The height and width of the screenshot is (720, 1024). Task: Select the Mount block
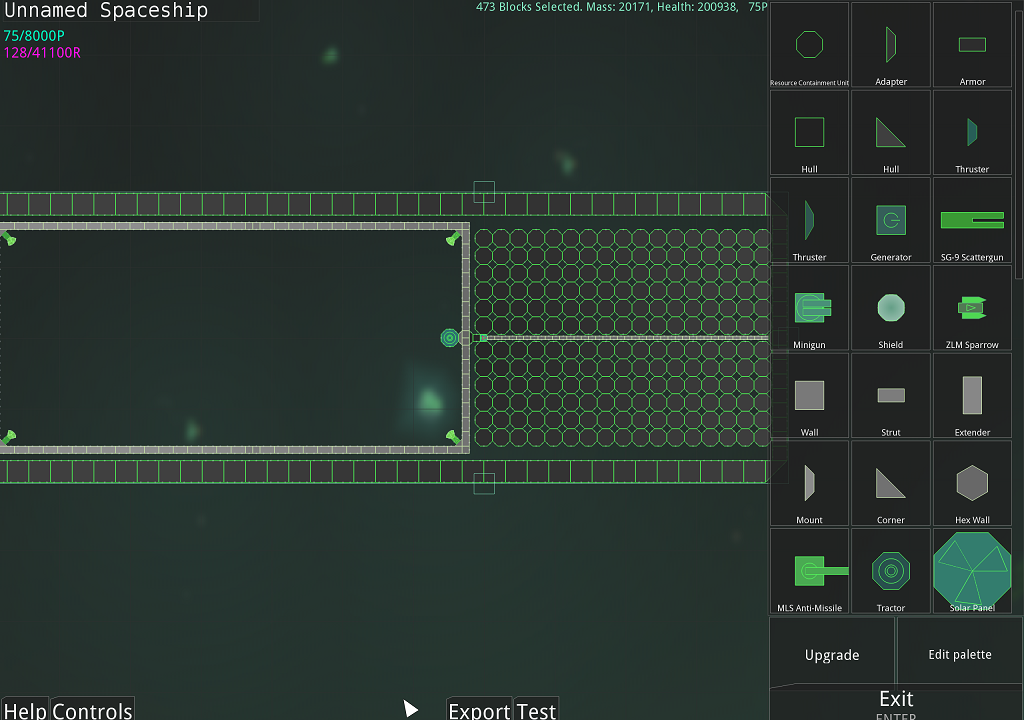809,483
